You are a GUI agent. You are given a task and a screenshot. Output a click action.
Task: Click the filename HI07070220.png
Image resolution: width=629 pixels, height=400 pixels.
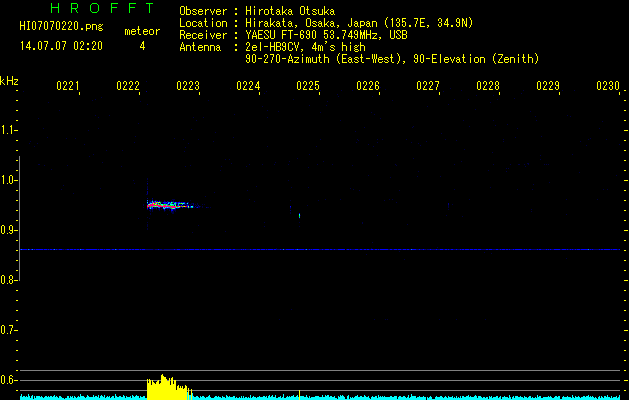pyautogui.click(x=61, y=27)
